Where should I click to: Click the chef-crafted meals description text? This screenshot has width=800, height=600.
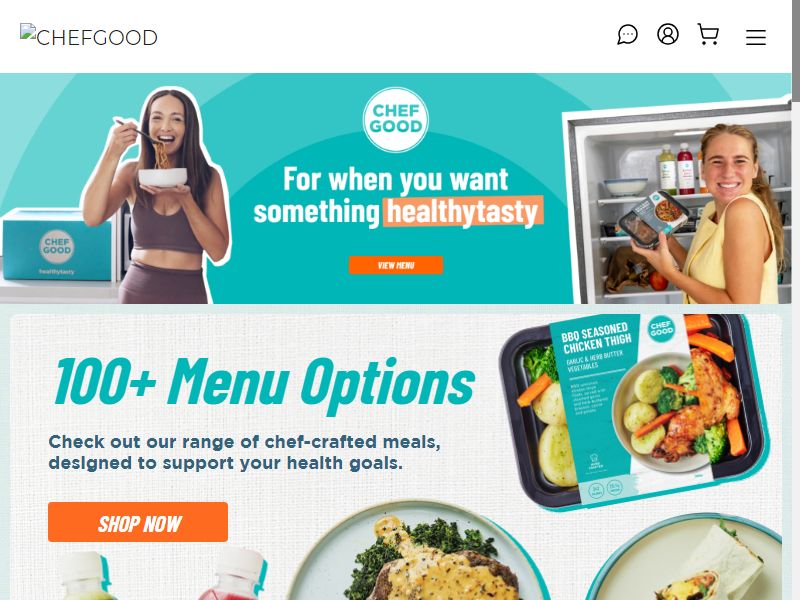[244, 452]
